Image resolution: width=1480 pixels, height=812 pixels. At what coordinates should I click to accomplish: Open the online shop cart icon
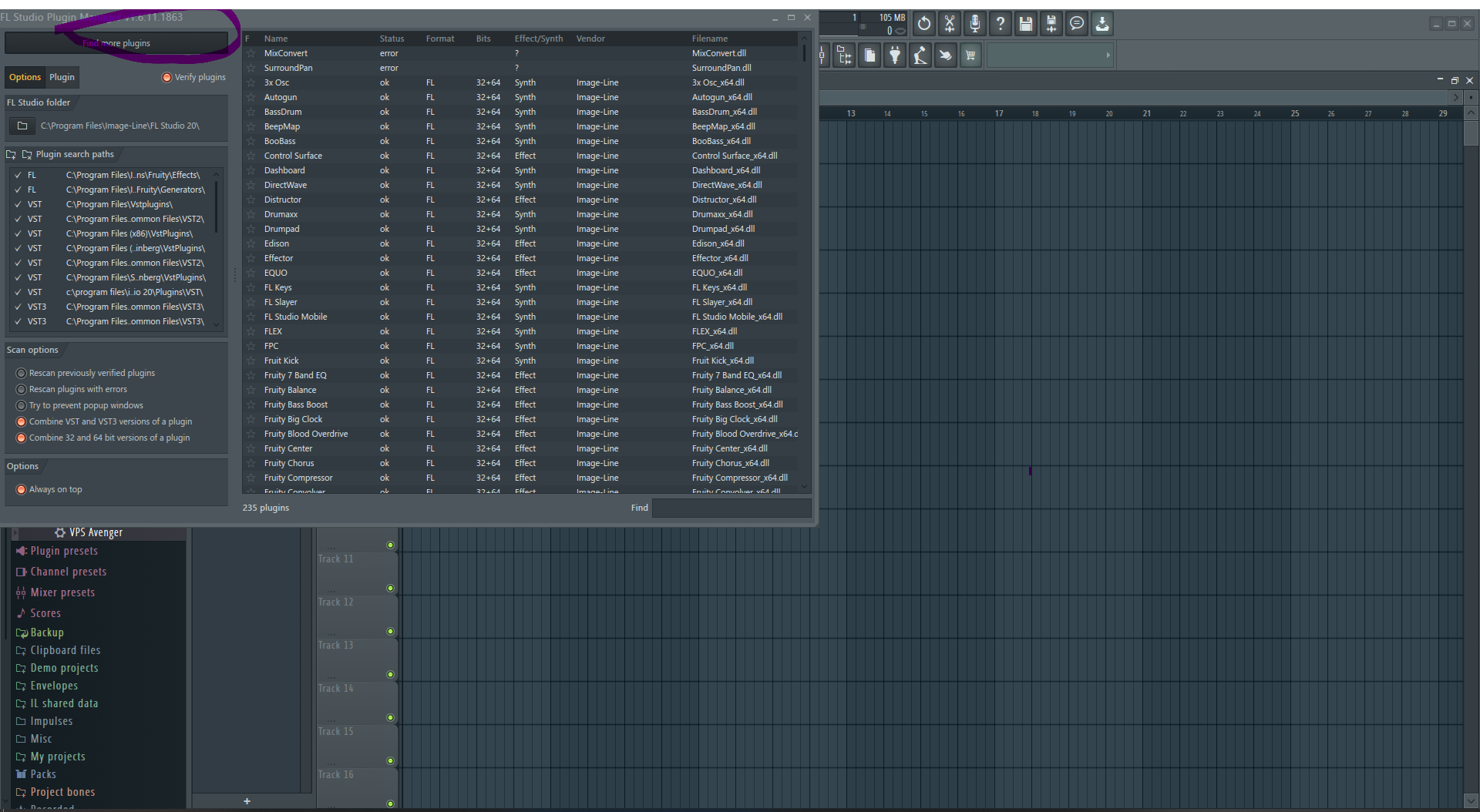pyautogui.click(x=971, y=55)
